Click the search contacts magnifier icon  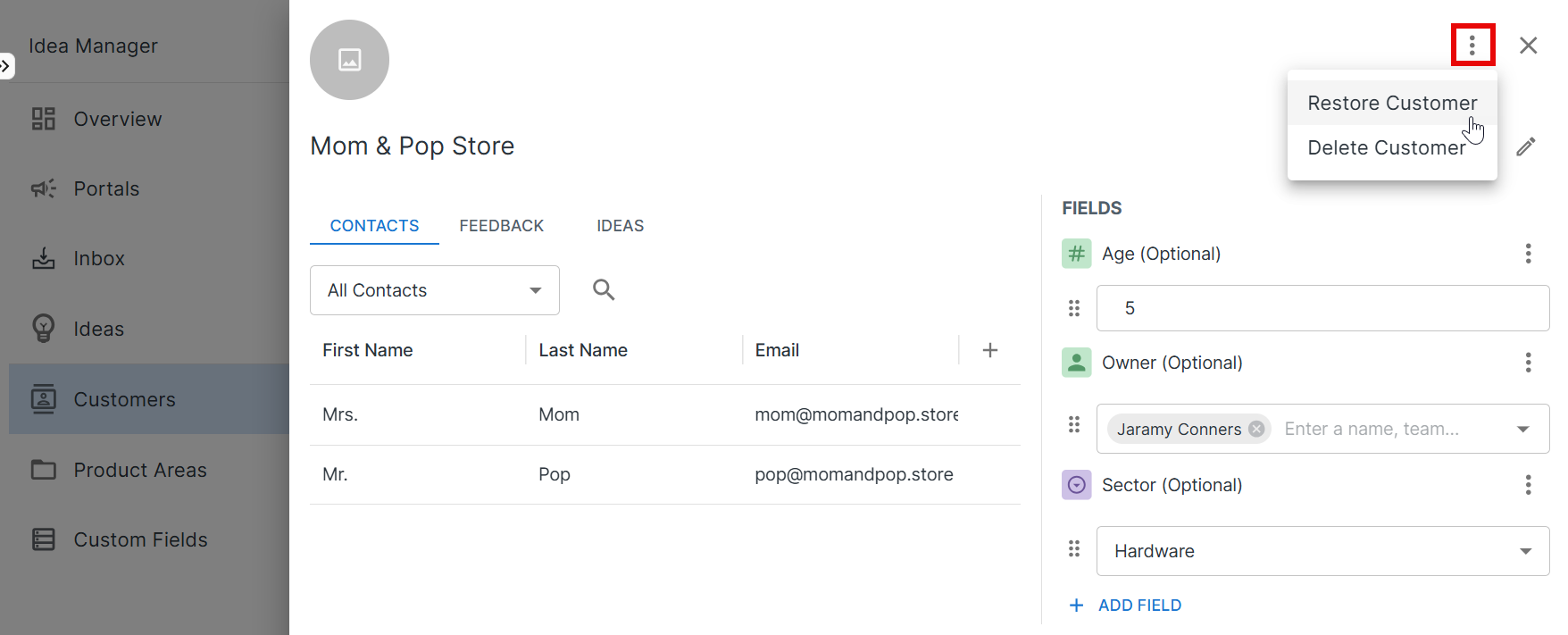tap(604, 289)
